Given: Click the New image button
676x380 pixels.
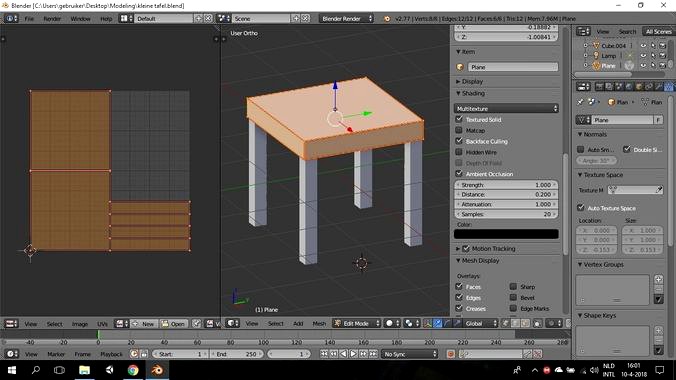Looking at the screenshot, I should [143, 323].
